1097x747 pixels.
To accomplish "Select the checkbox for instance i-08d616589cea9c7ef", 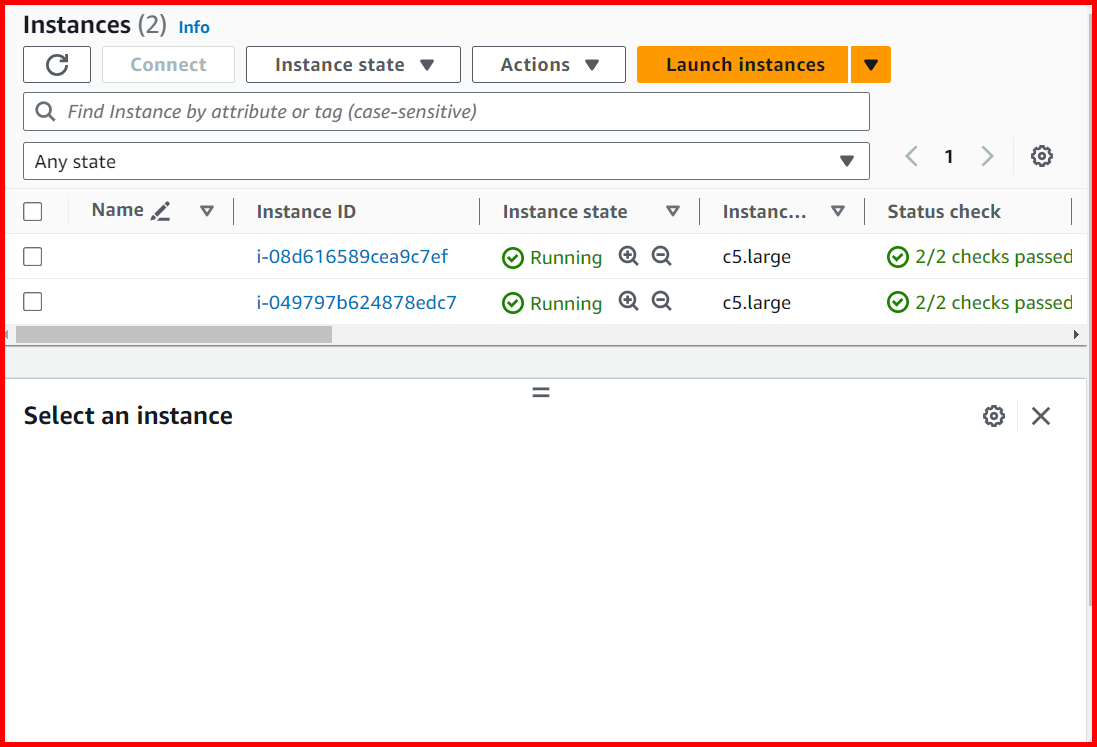I will 32,256.
